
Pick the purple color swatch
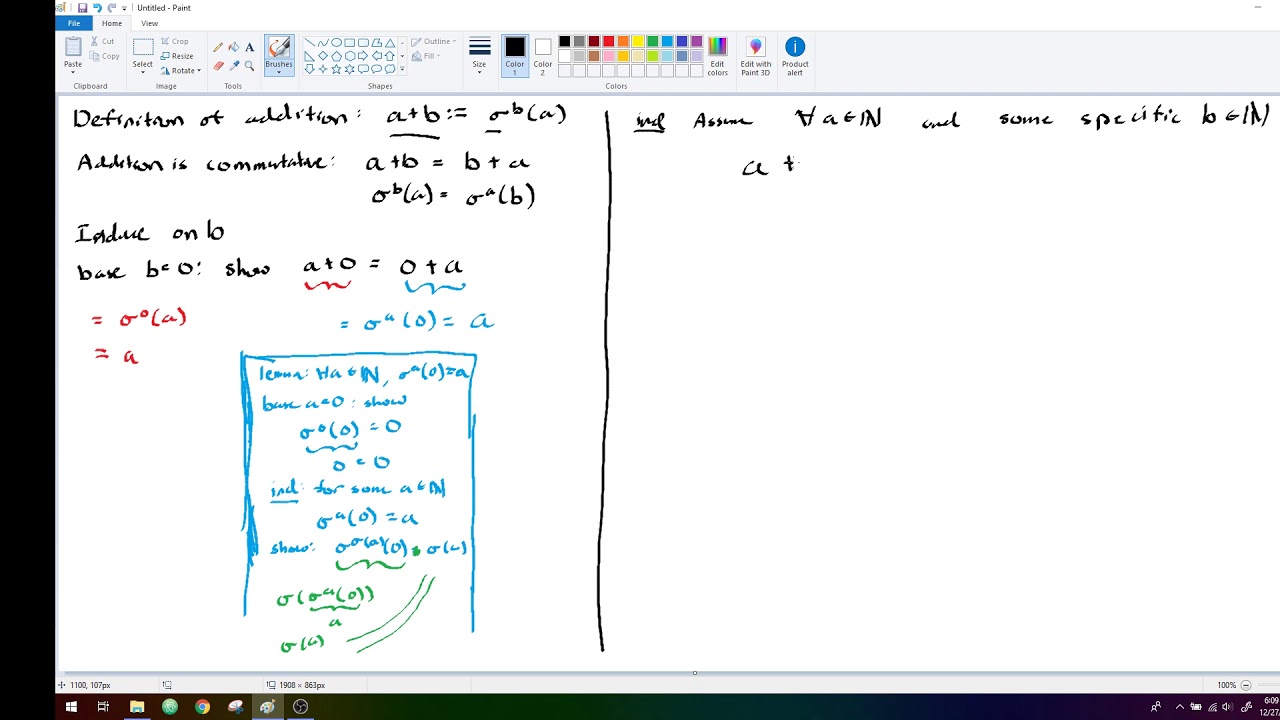696,42
